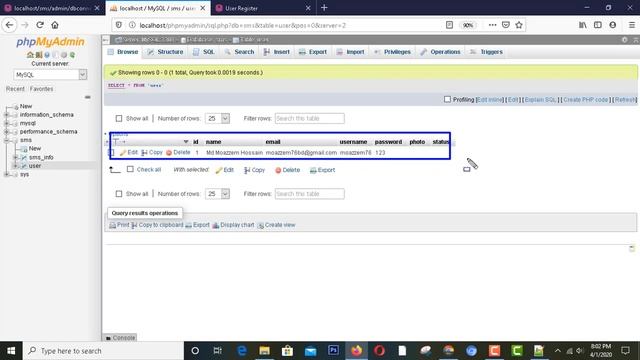Click in the upper Filter rows search box
Viewport: 640px width, 360px height.
[x=309, y=118]
